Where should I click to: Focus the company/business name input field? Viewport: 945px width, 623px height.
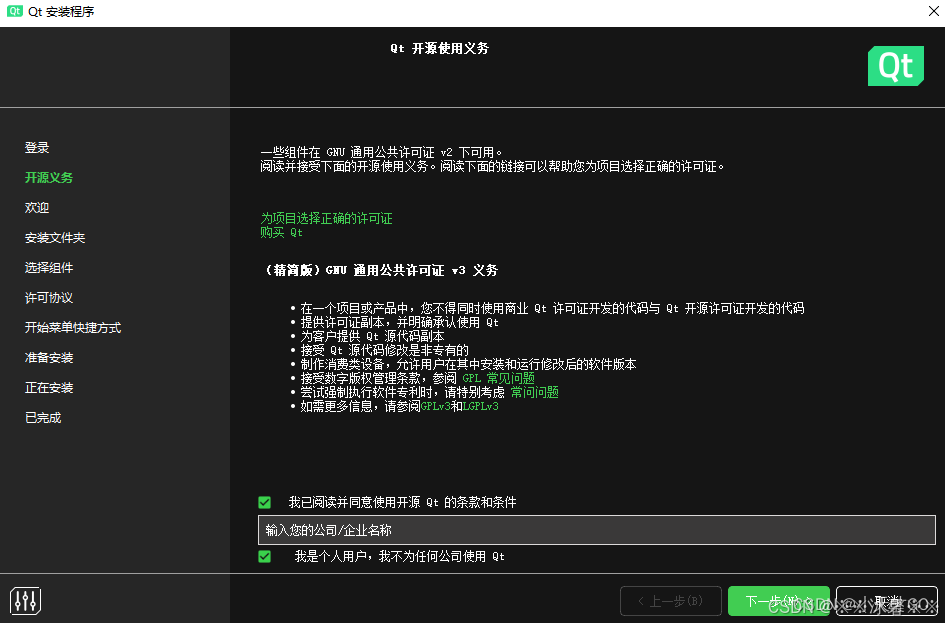[x=597, y=530]
